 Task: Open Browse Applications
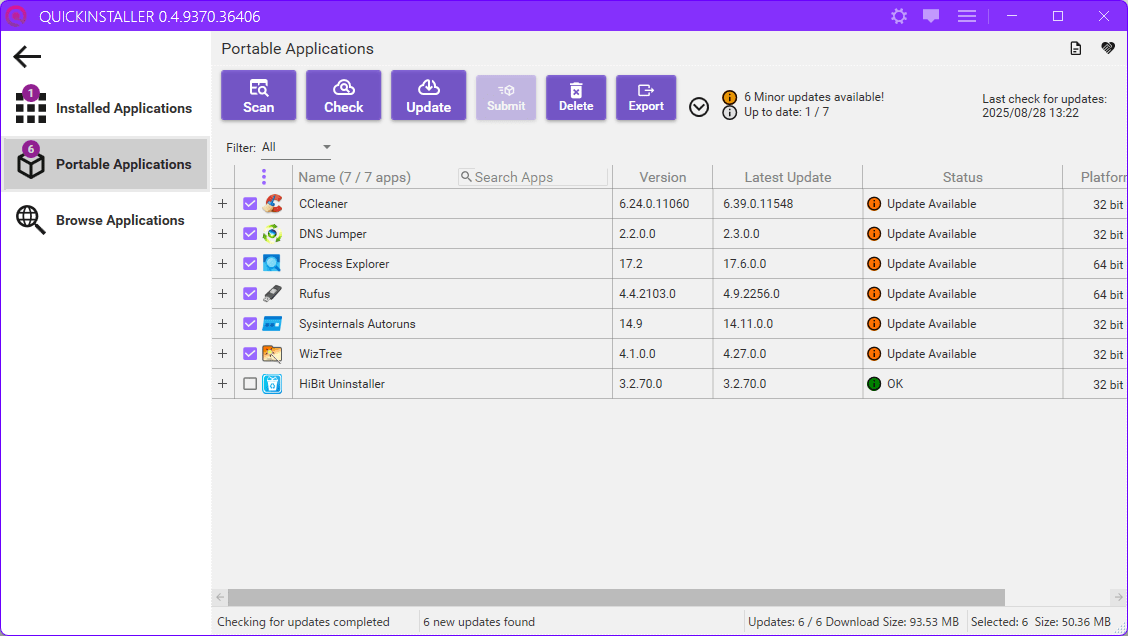pos(106,219)
